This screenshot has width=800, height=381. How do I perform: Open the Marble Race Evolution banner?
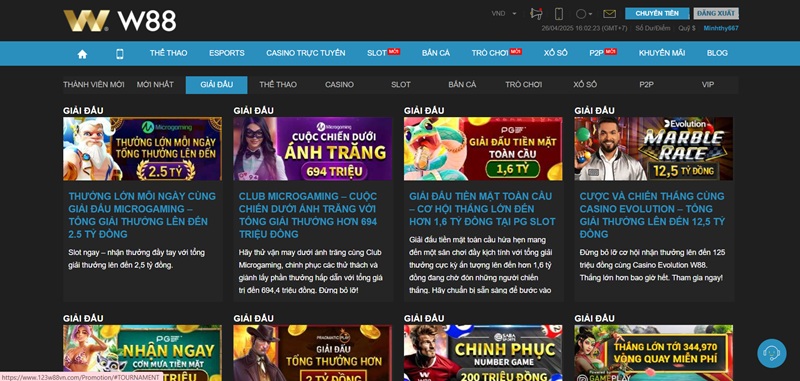pos(654,149)
